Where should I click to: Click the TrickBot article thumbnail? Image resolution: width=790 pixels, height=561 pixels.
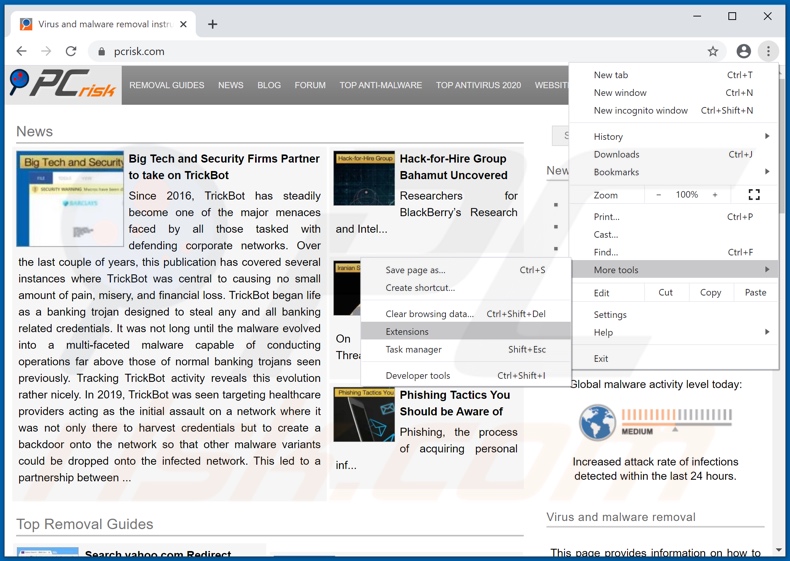tap(70, 199)
